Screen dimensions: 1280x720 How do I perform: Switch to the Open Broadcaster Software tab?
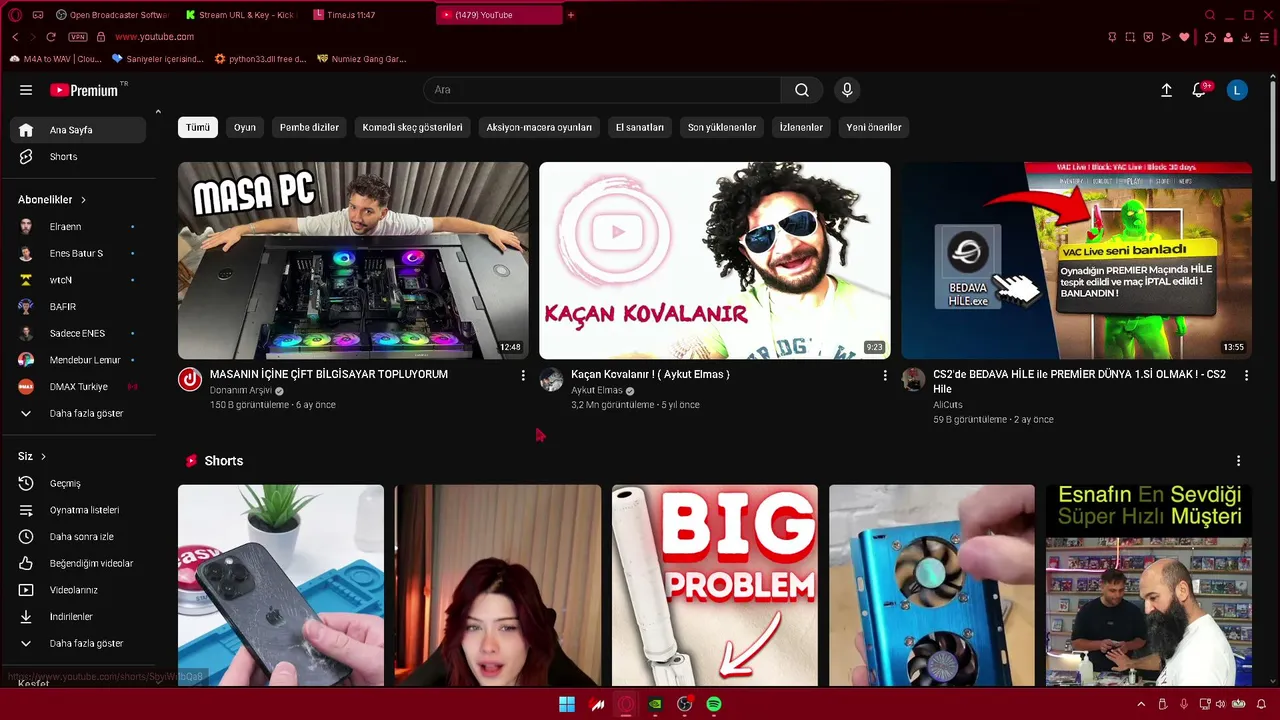click(112, 15)
